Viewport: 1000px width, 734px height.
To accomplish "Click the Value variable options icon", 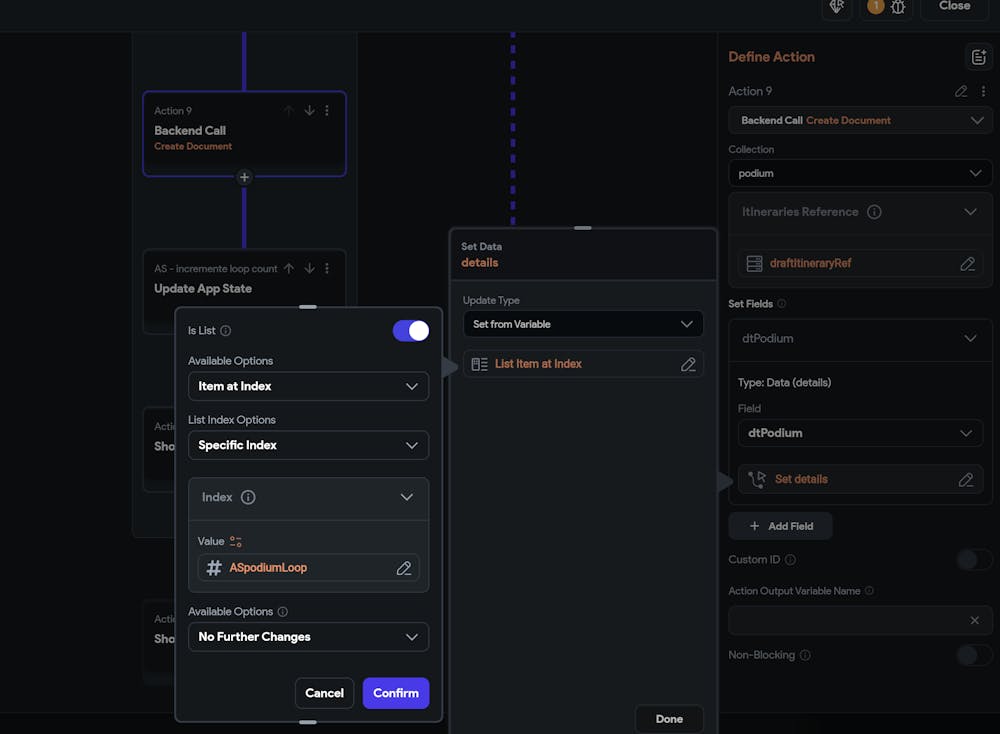I will [236, 541].
